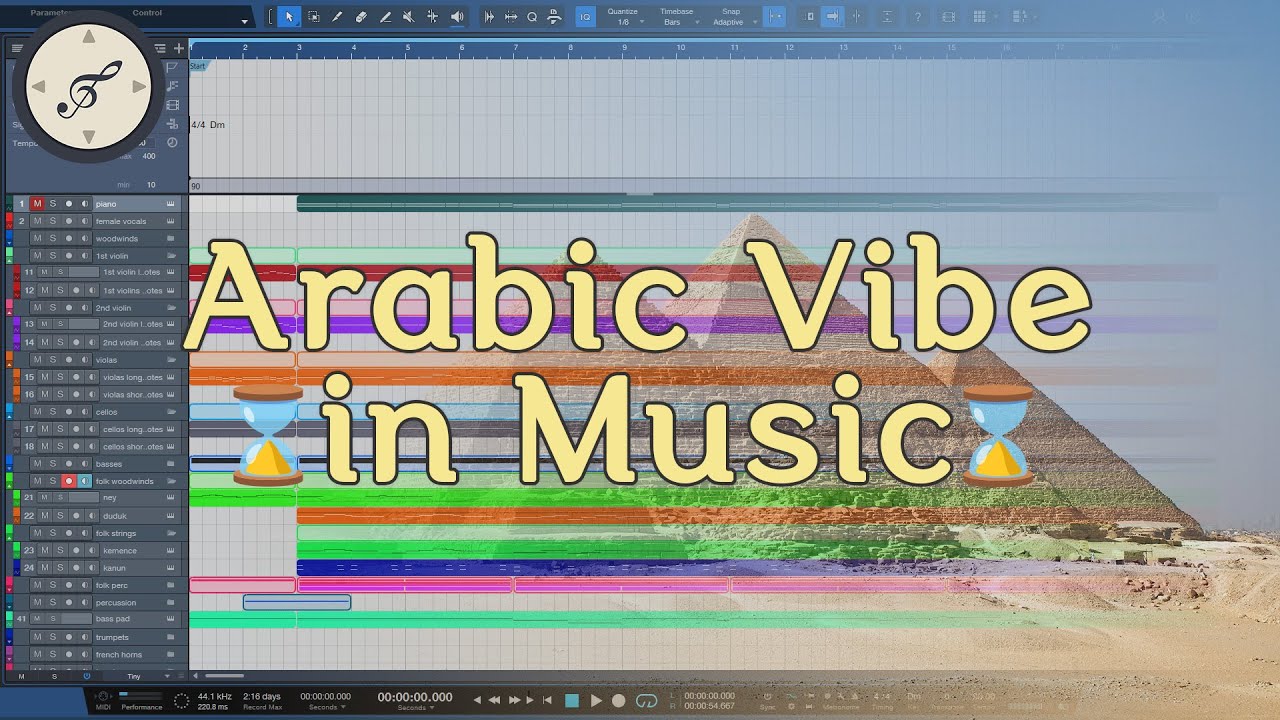Click the kanun track blue color swatch
The image size is (1280, 720).
pyautogui.click(x=17, y=568)
